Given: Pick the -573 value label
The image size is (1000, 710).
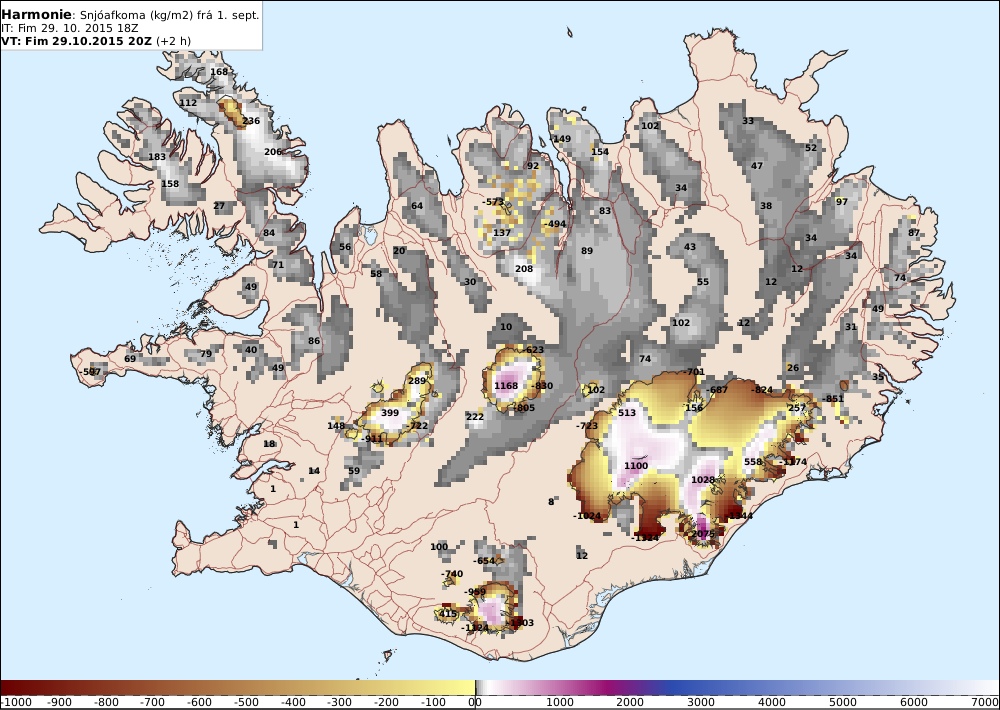Looking at the screenshot, I should (493, 202).
